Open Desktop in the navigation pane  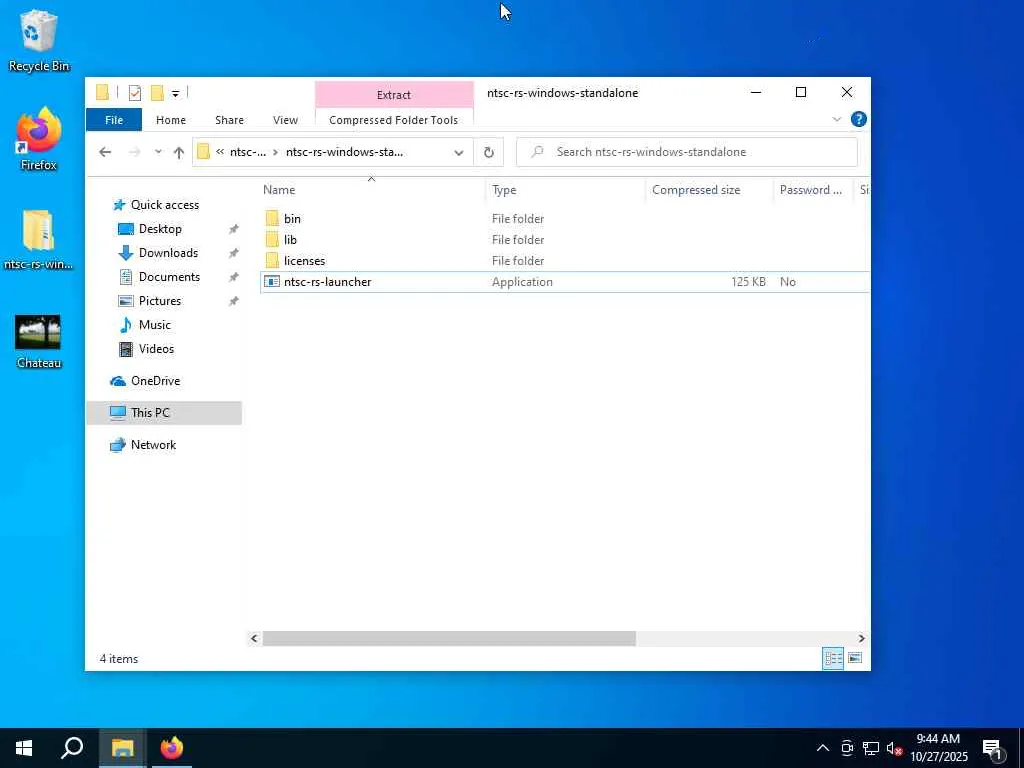(x=160, y=229)
